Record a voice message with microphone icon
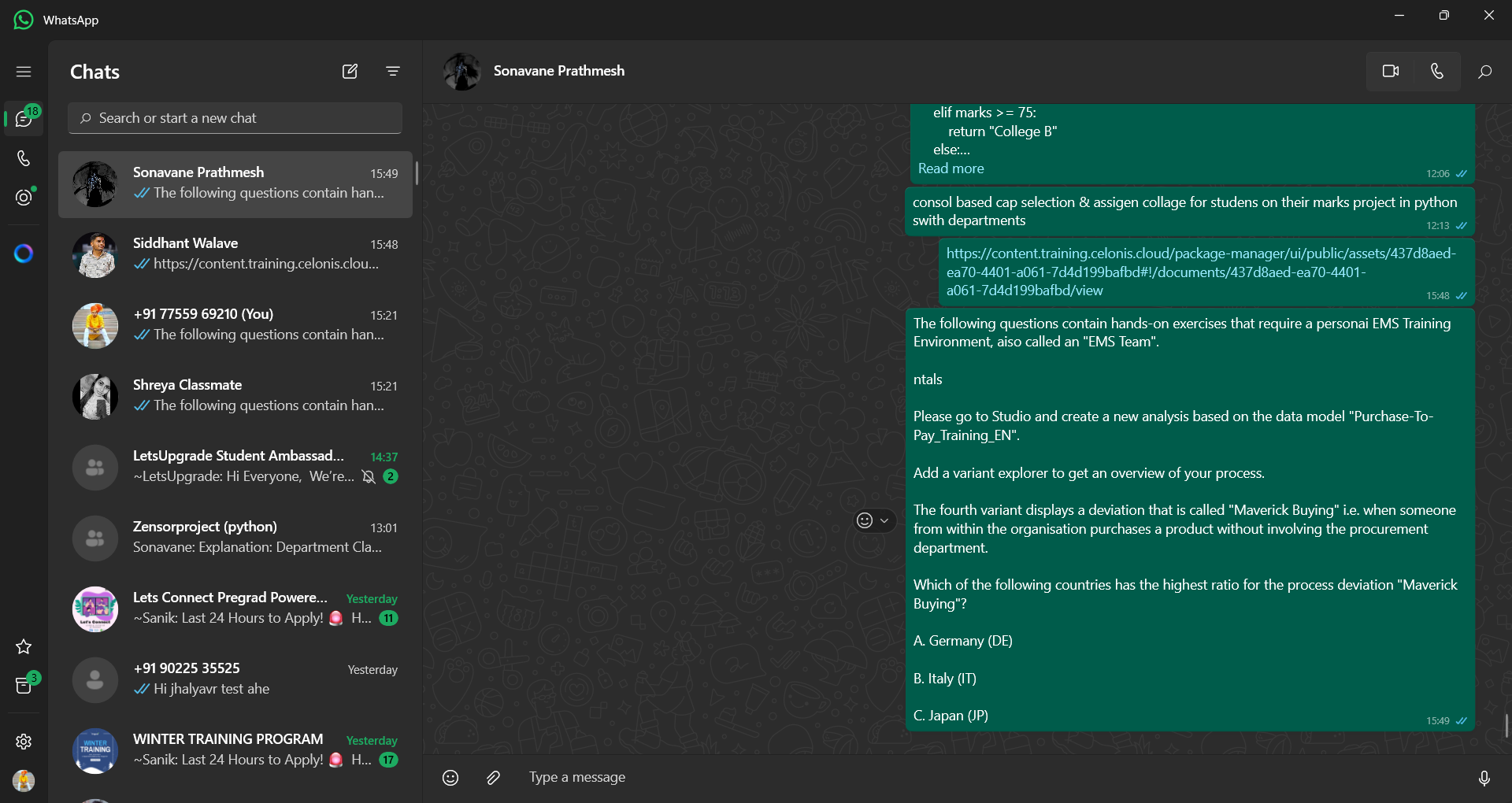 1484,778
